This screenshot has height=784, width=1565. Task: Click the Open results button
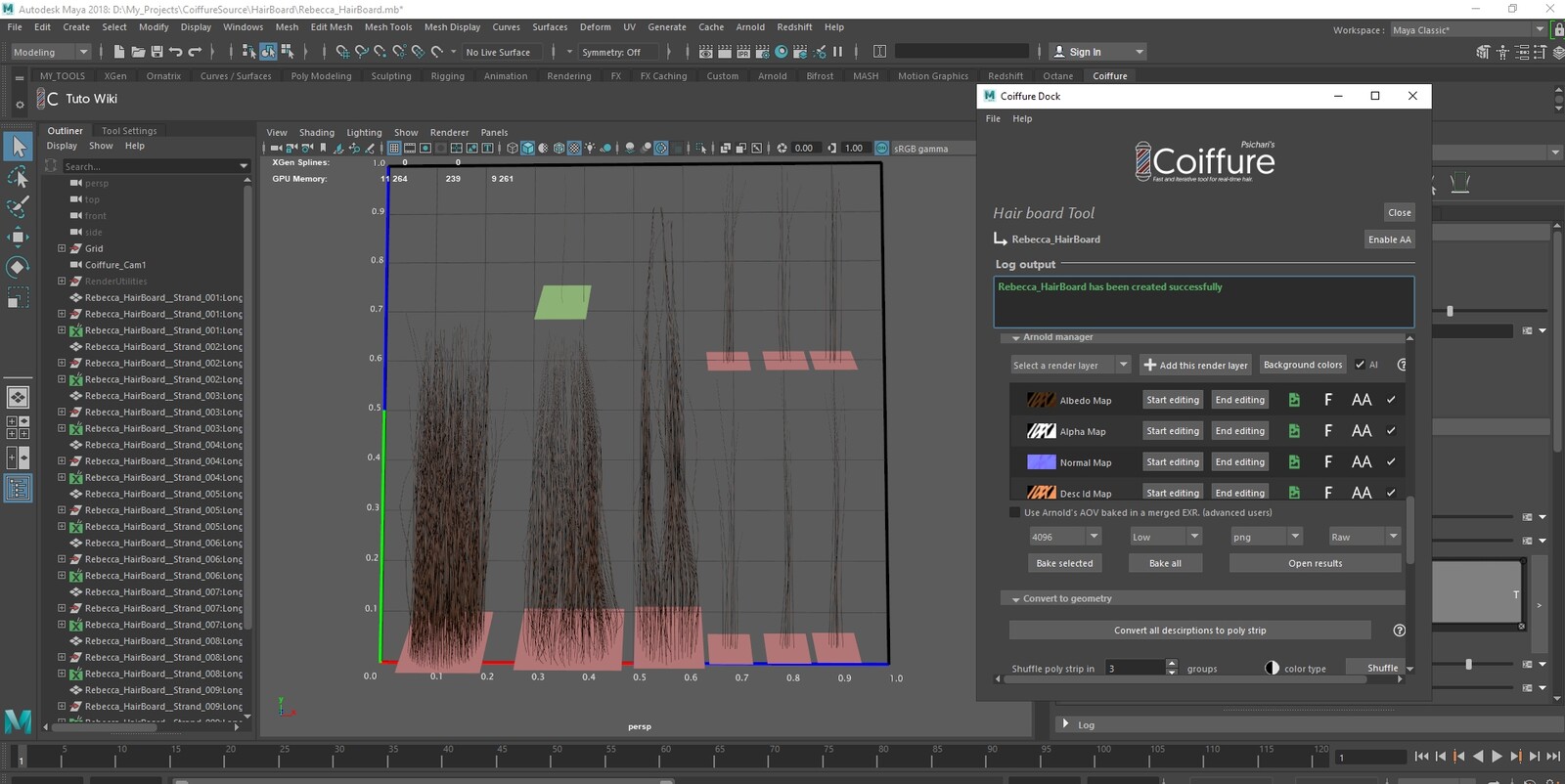pos(1315,563)
